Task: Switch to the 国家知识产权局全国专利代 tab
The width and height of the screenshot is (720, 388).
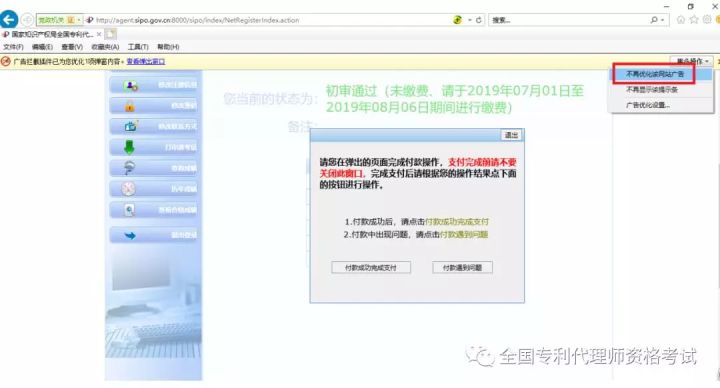Action: tap(51, 34)
